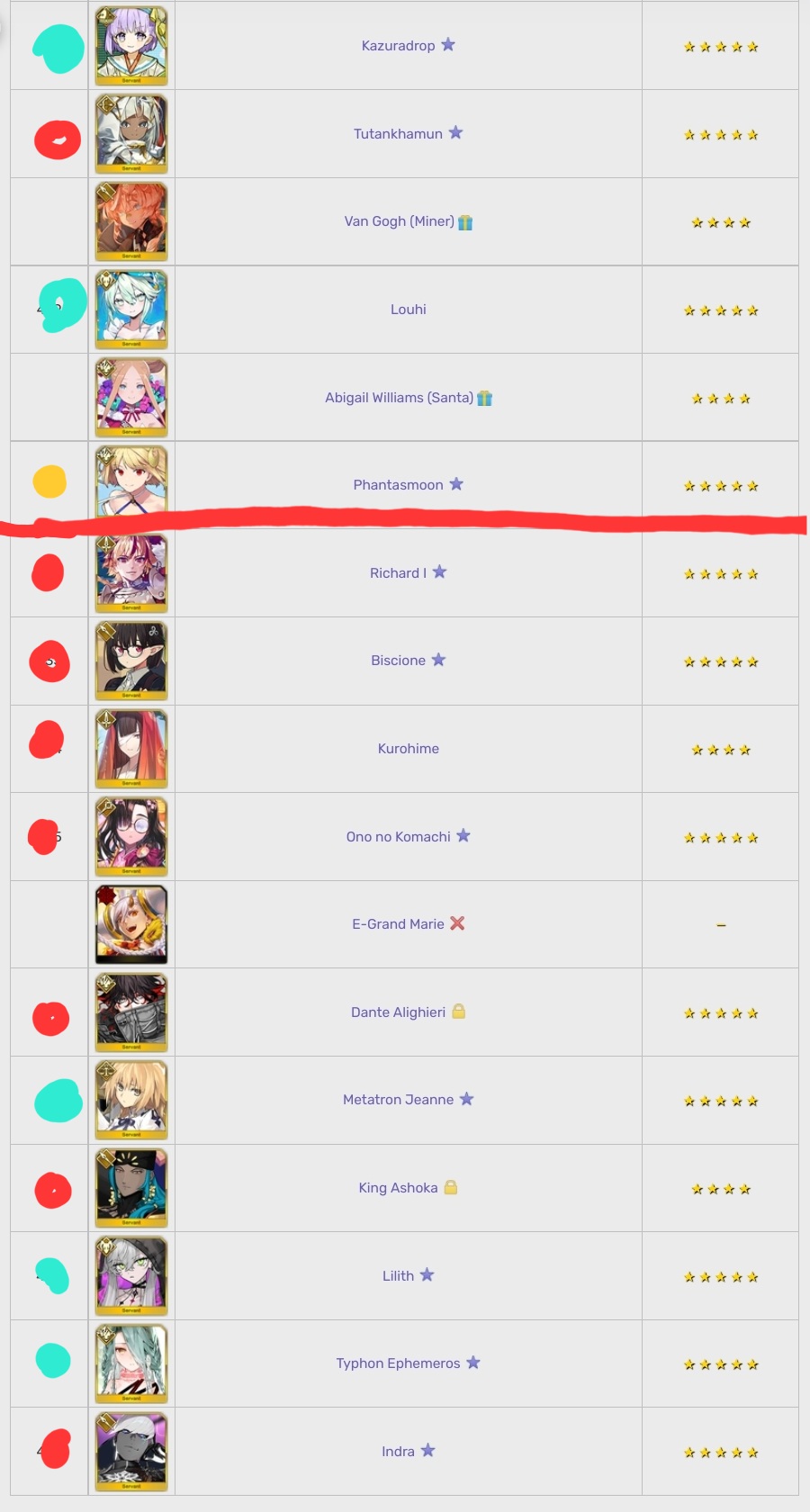Click the lock icon beside King Ashoka

[451, 1187]
